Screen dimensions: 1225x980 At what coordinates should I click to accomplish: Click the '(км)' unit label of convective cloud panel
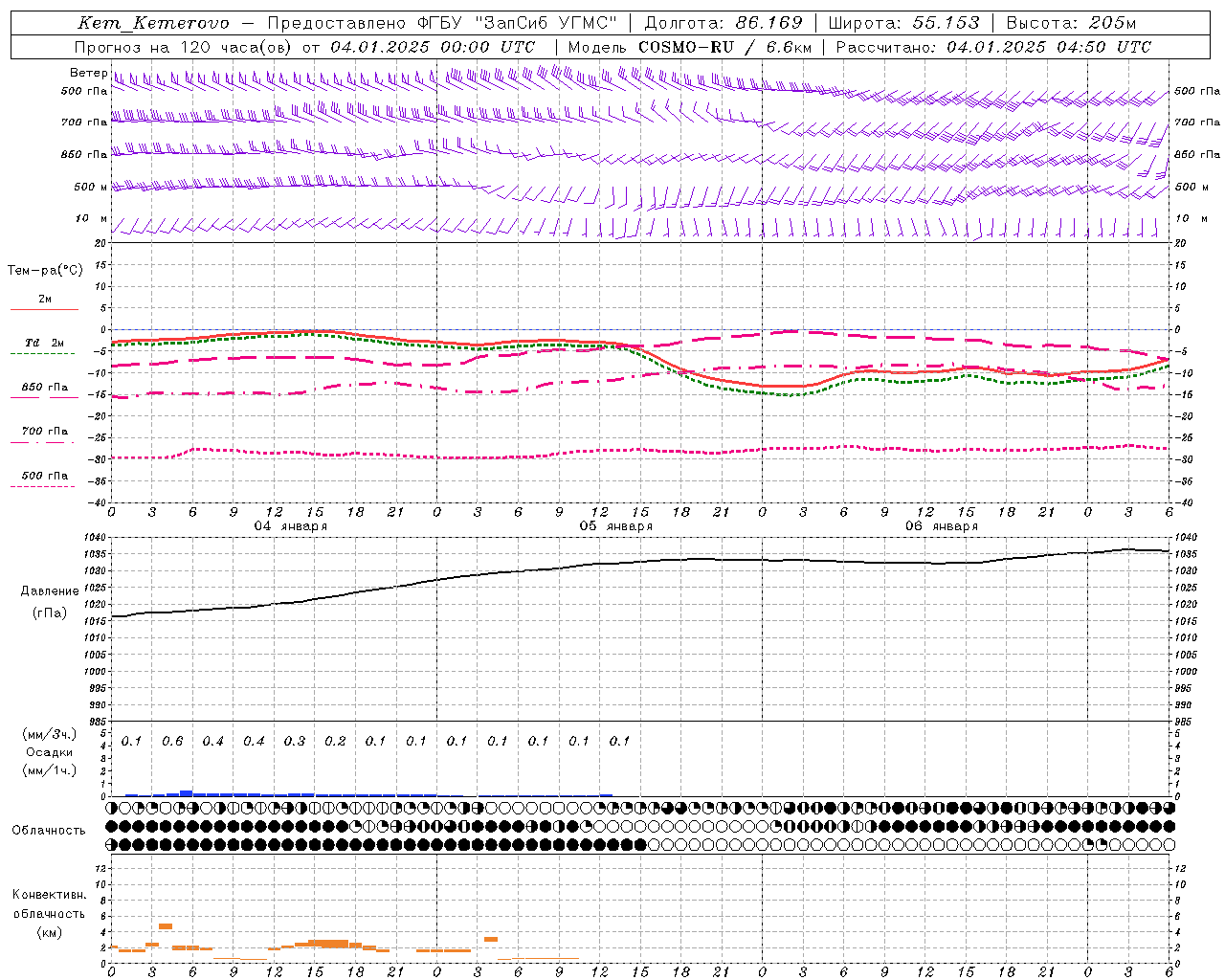pos(49,932)
